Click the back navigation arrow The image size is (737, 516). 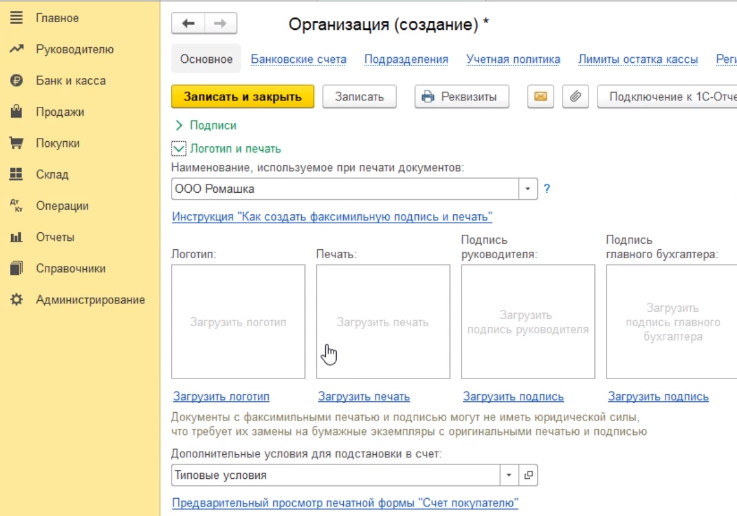point(188,23)
